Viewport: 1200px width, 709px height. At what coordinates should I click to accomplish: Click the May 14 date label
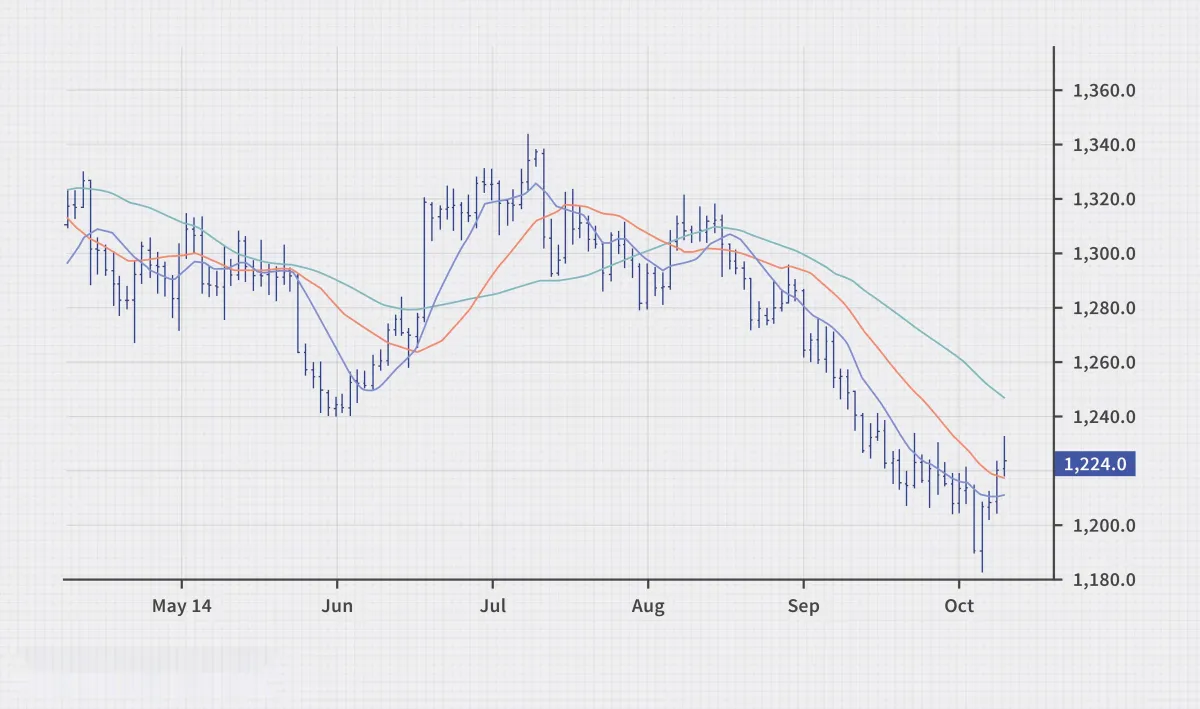(182, 606)
